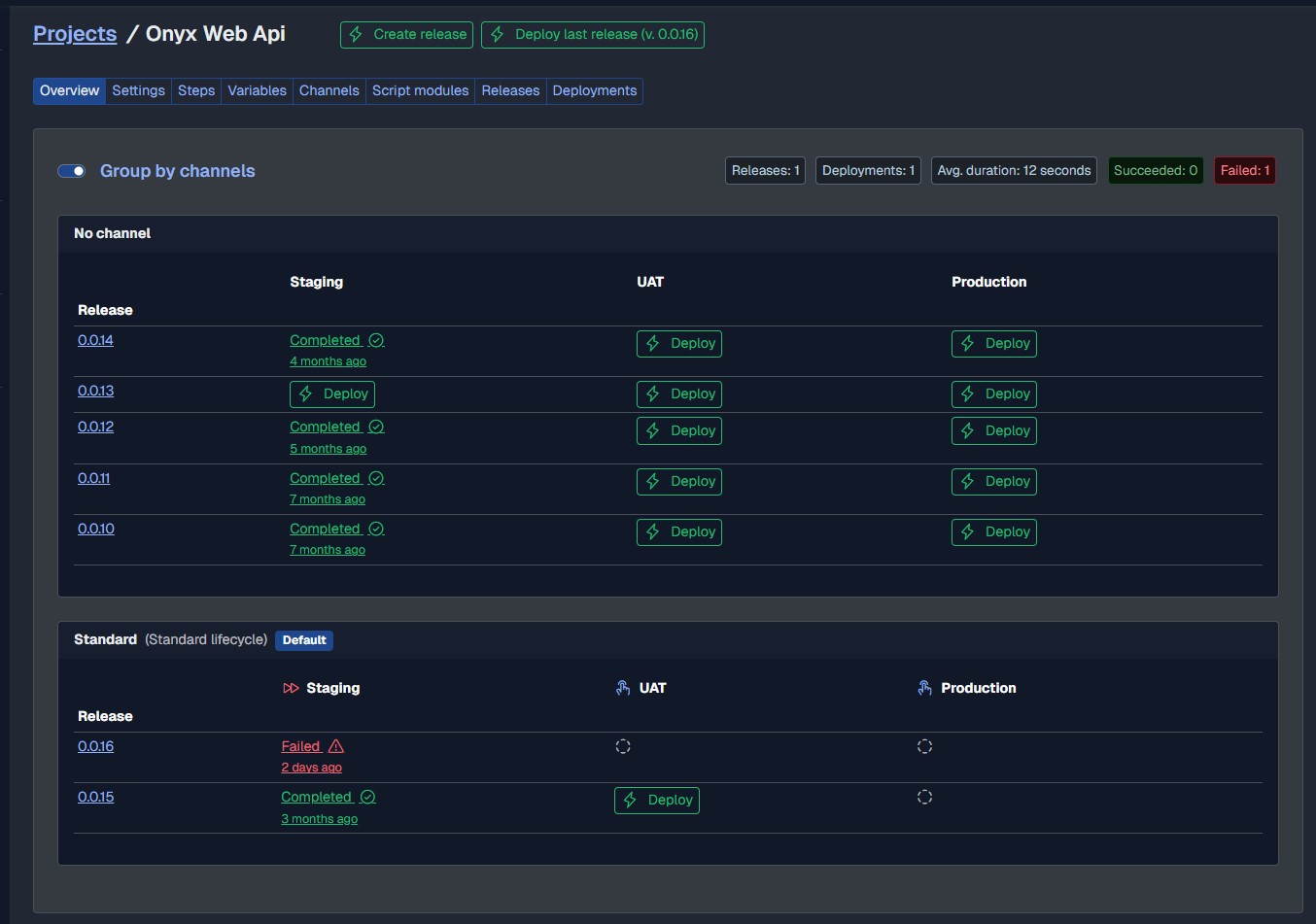1316x924 pixels.
Task: Click the Succeeded: 0 badge
Action: (1156, 170)
